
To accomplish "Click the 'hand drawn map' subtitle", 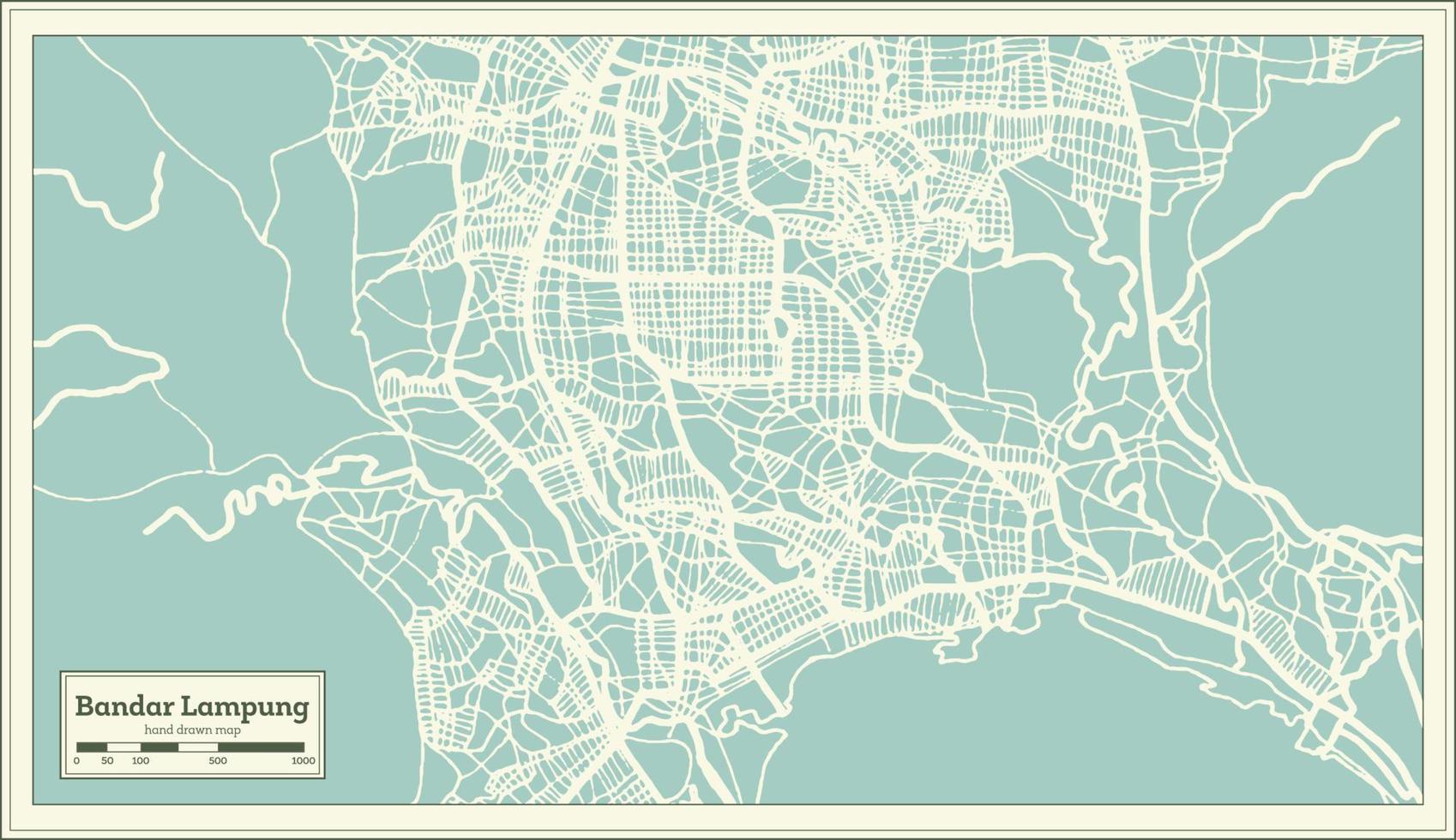I will pos(192,730).
